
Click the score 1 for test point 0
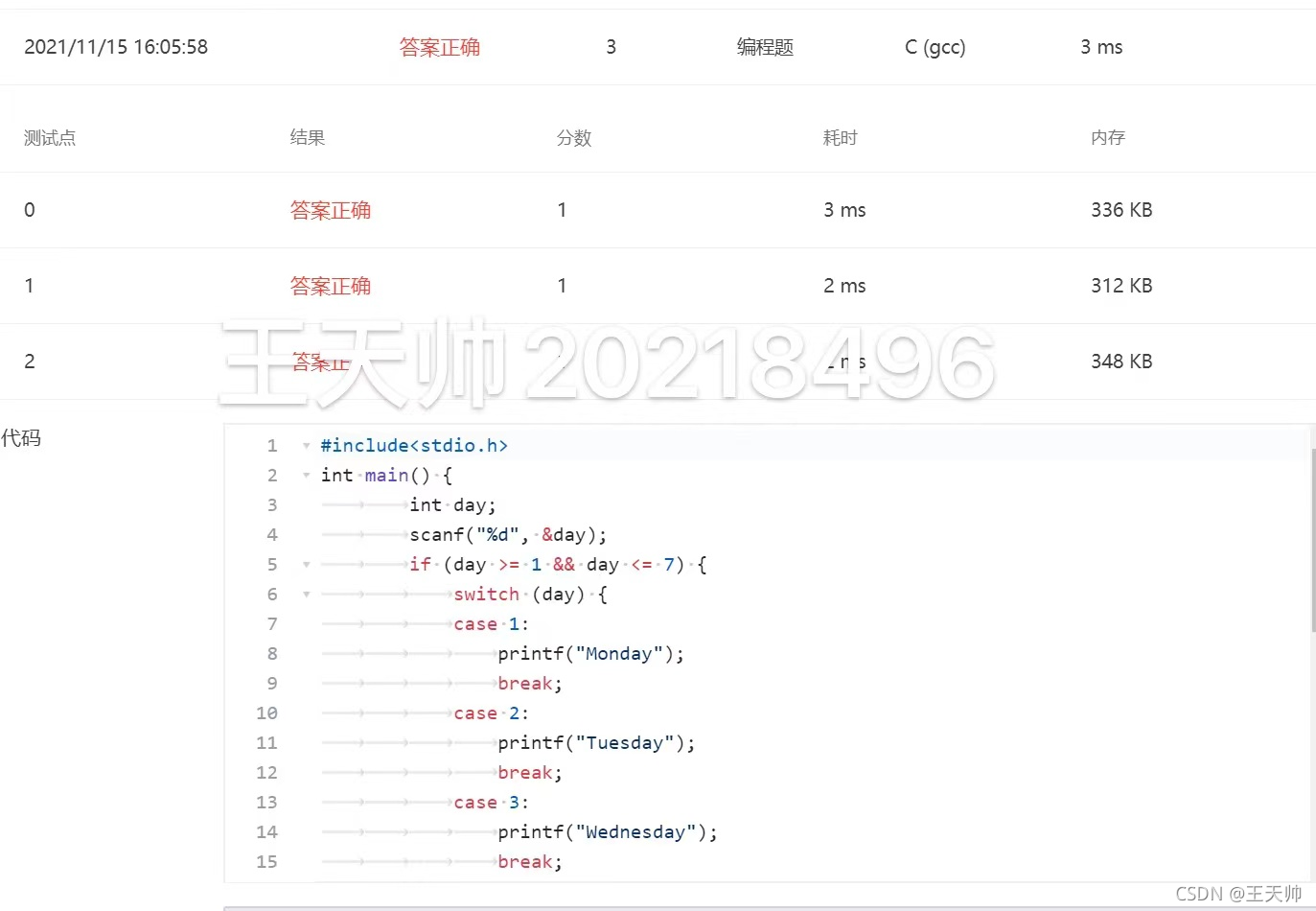pos(562,210)
